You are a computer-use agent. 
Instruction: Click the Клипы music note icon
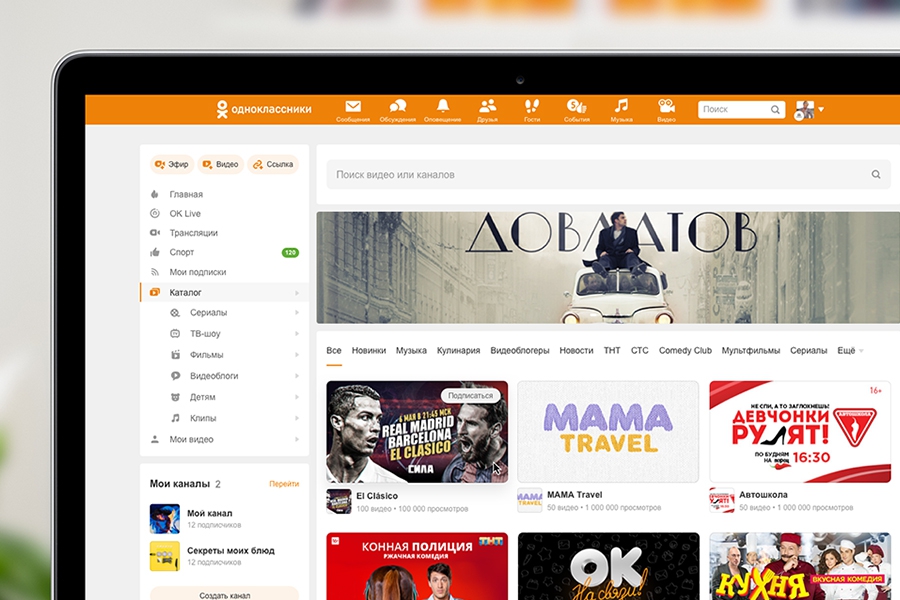coord(175,418)
